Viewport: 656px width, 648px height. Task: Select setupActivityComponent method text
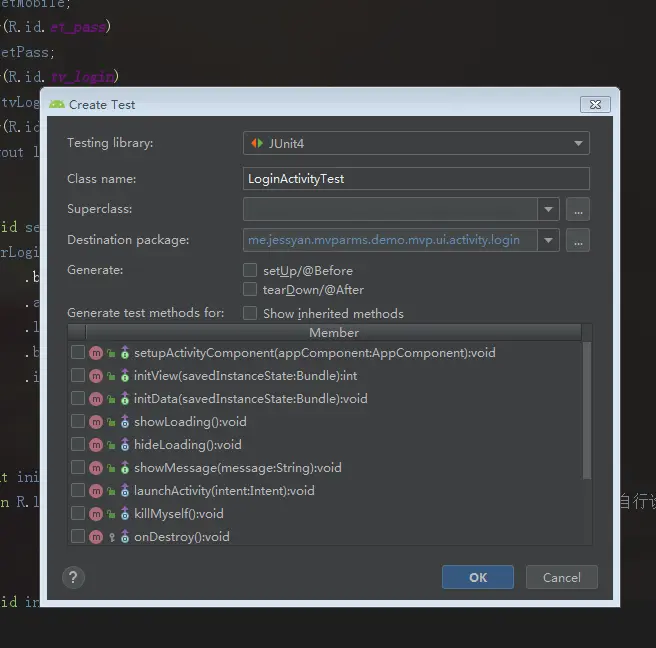pos(315,353)
